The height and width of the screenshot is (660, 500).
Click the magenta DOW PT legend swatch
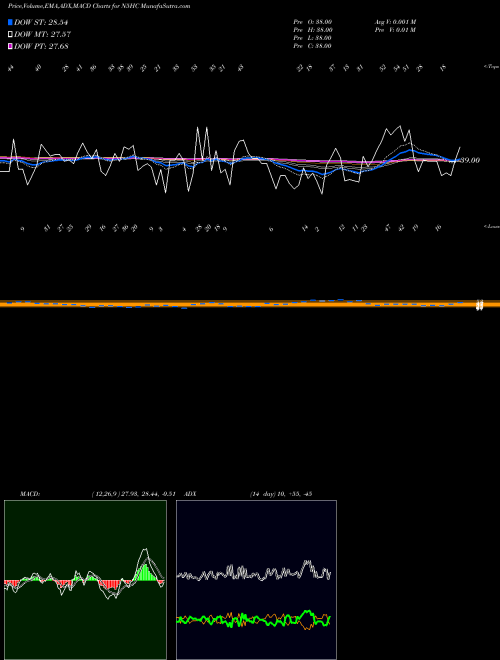tap(11, 46)
